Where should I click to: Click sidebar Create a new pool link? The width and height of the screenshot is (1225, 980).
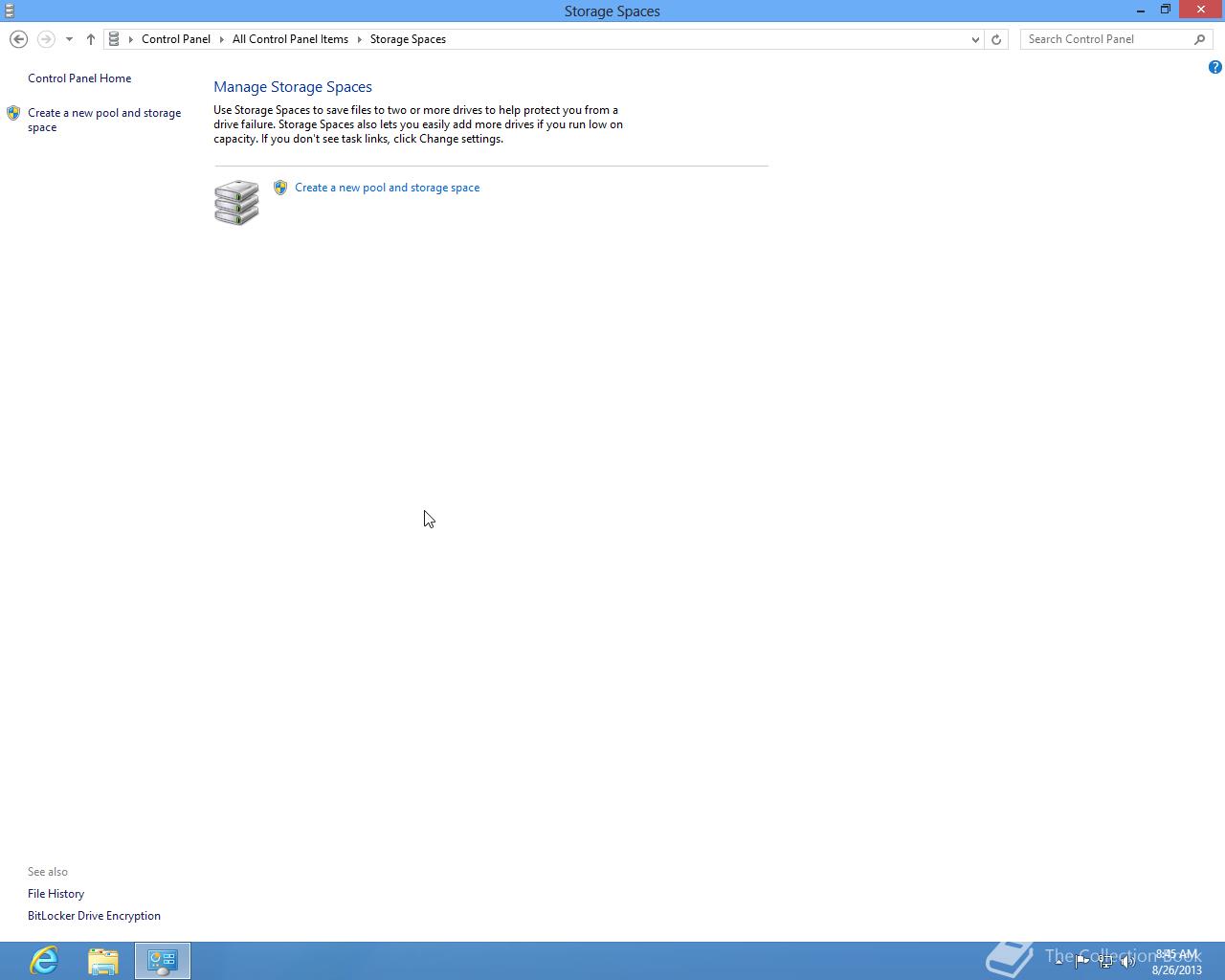(x=104, y=120)
